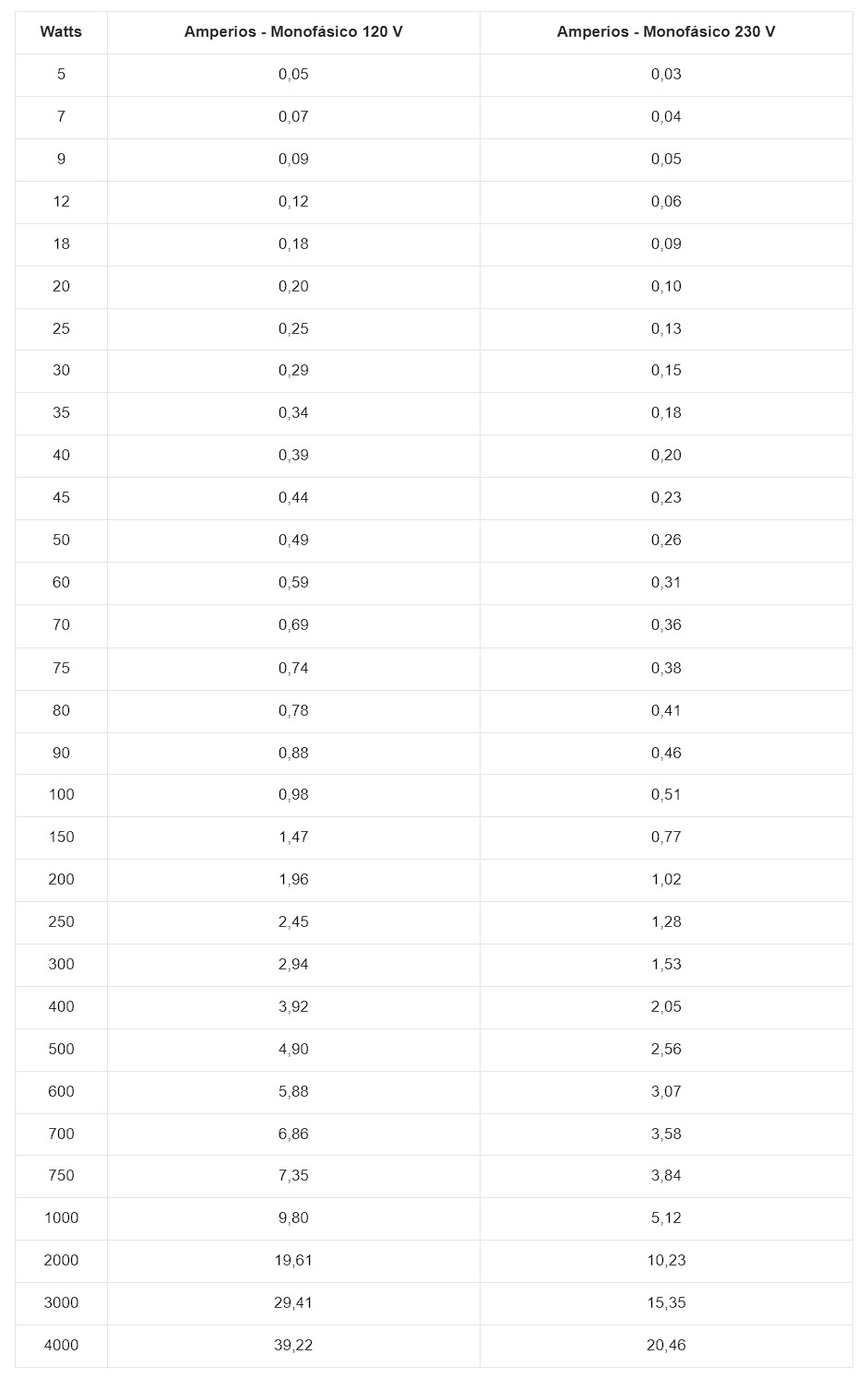This screenshot has width=868, height=1378.
Task: Select the 1000 watts row label
Action: pyautogui.click(x=61, y=1218)
